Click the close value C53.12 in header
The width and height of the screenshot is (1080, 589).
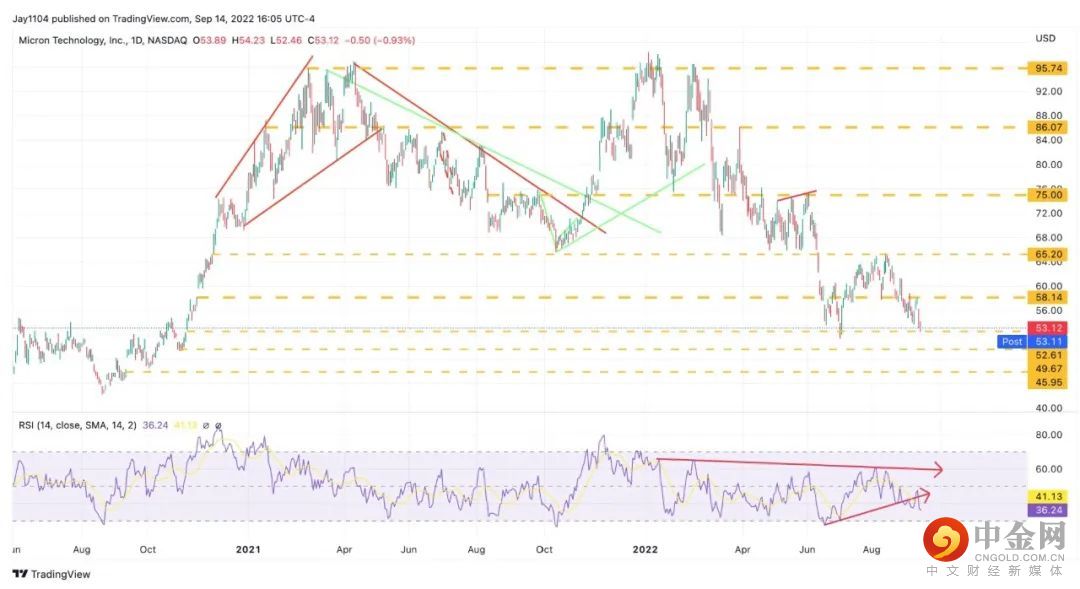323,41
